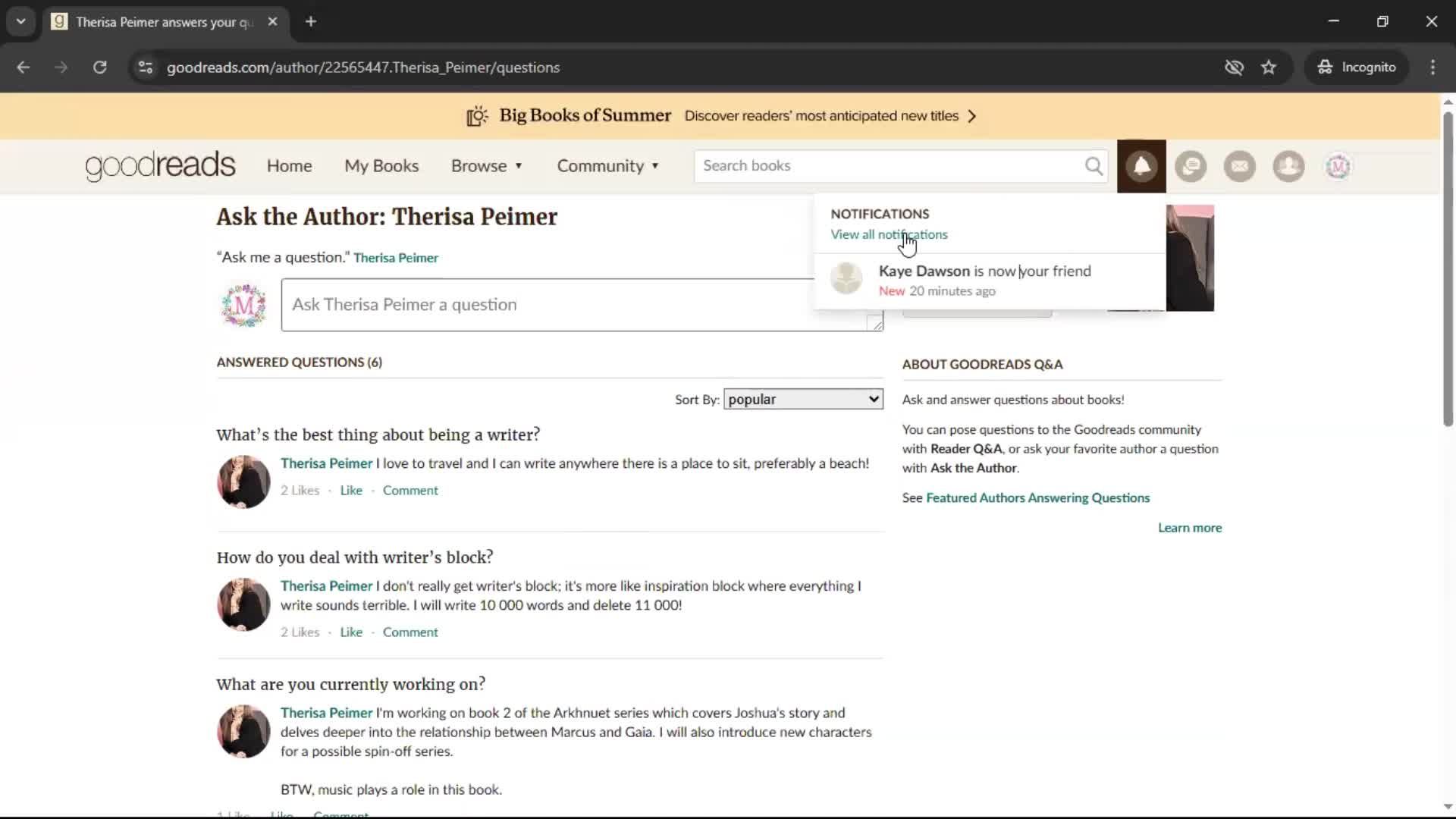Open What are you currently working on question
1456x819 pixels.
[350, 684]
